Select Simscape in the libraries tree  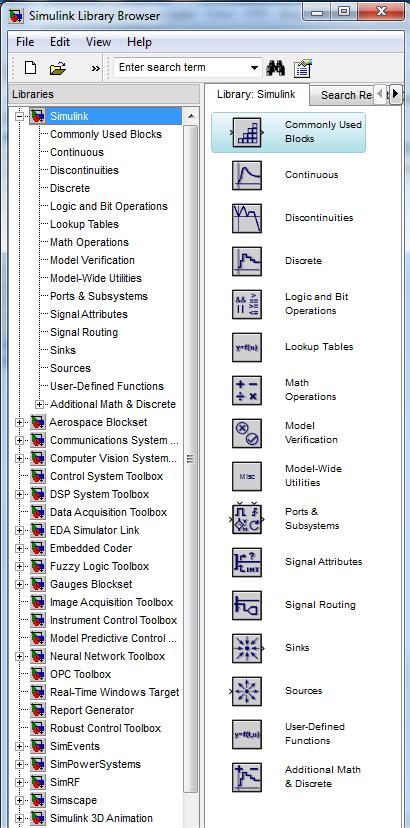(73, 800)
